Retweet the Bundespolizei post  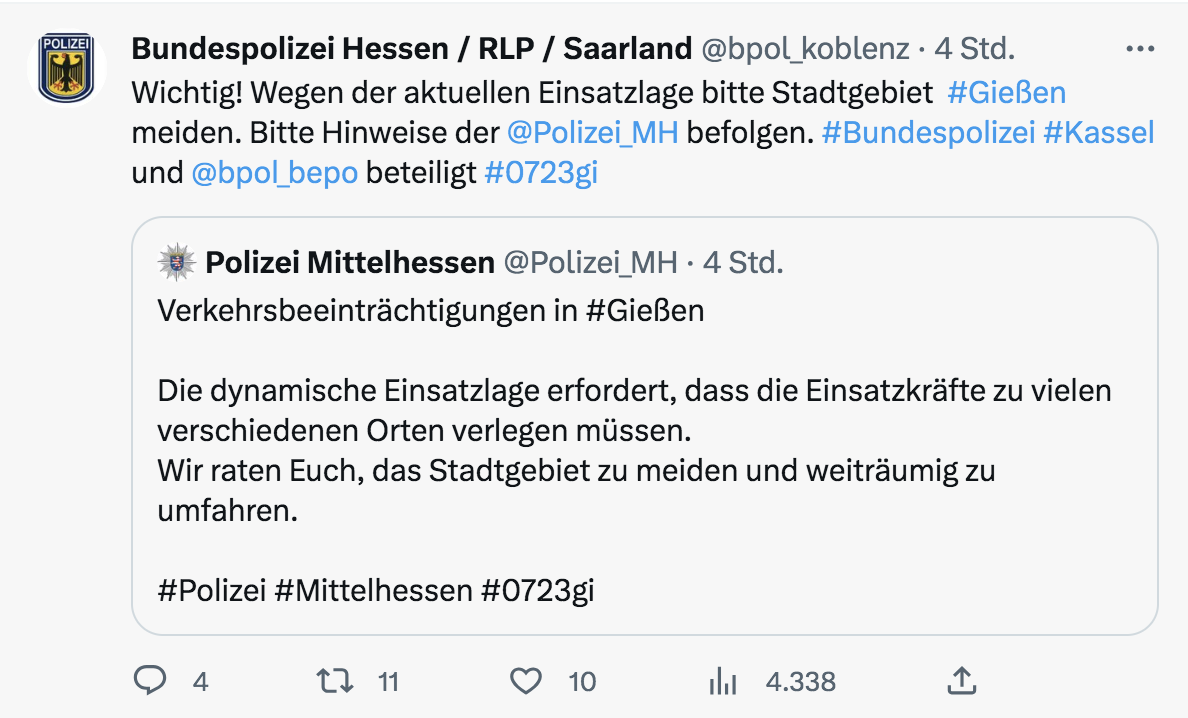(x=334, y=681)
